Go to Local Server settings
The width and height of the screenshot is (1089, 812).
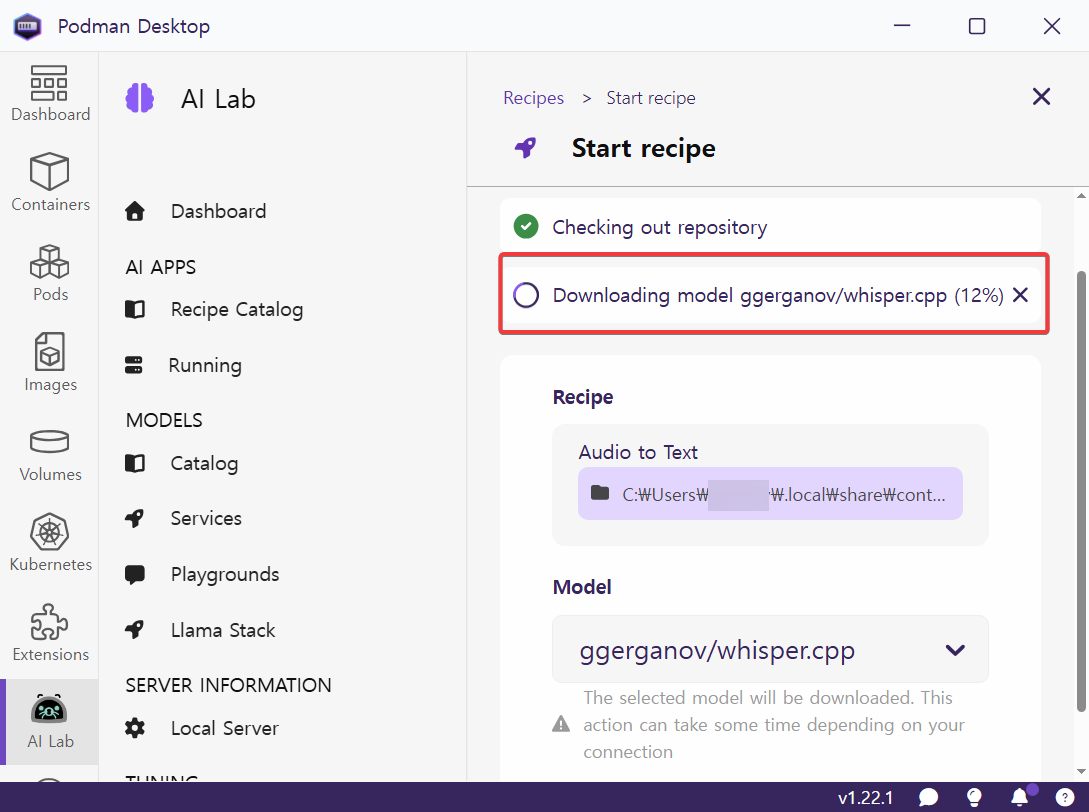pyautogui.click(x=224, y=728)
